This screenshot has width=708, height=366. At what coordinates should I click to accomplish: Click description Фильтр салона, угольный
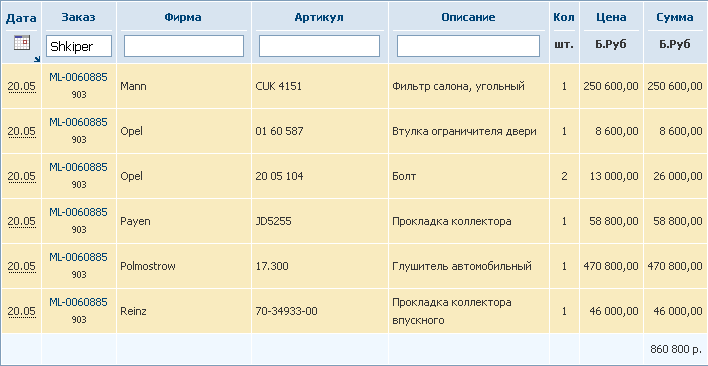[x=458, y=86]
